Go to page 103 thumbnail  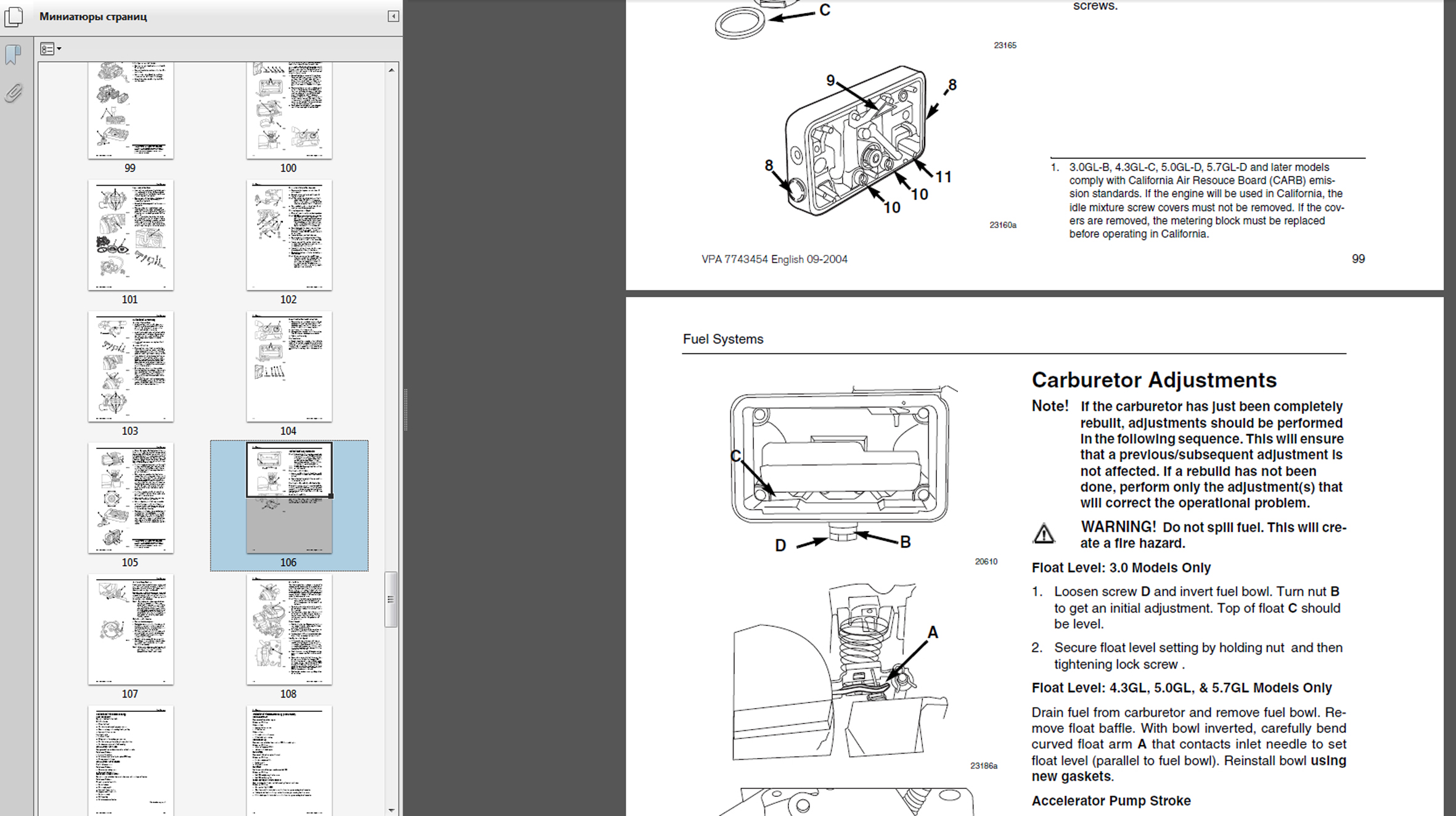point(131,366)
